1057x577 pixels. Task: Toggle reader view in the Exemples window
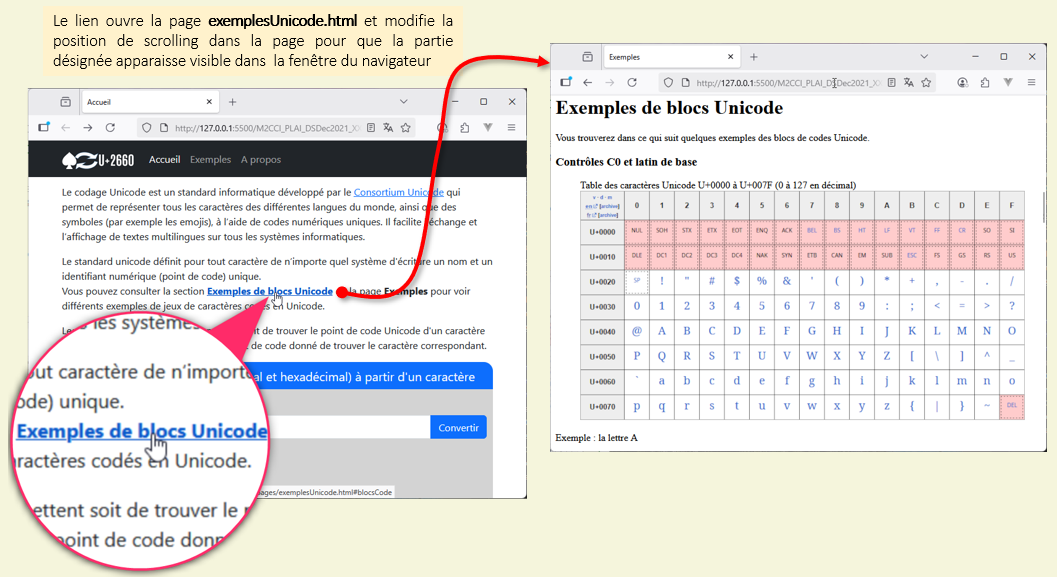point(889,83)
